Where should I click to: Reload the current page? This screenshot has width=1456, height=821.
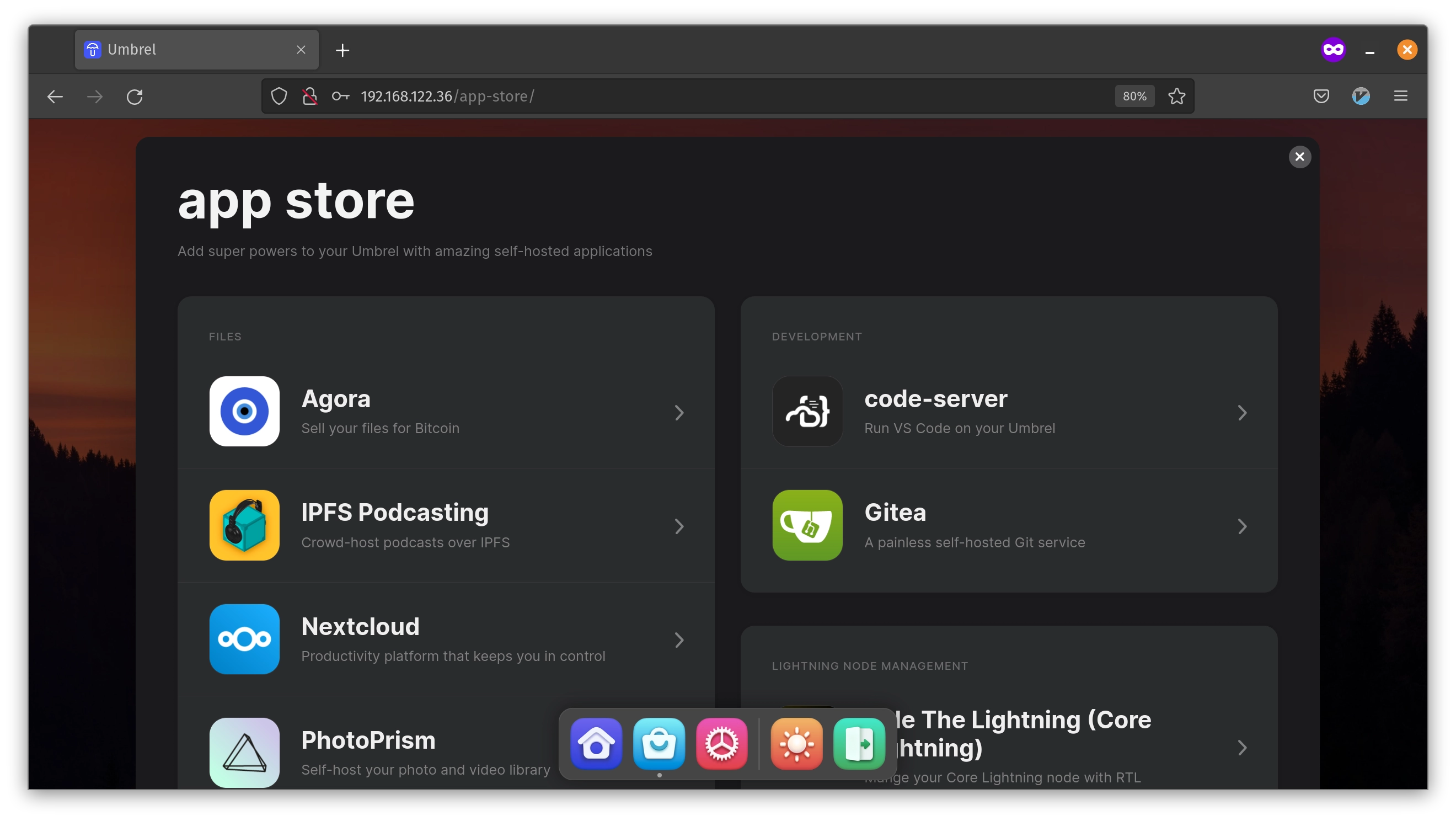tap(135, 97)
